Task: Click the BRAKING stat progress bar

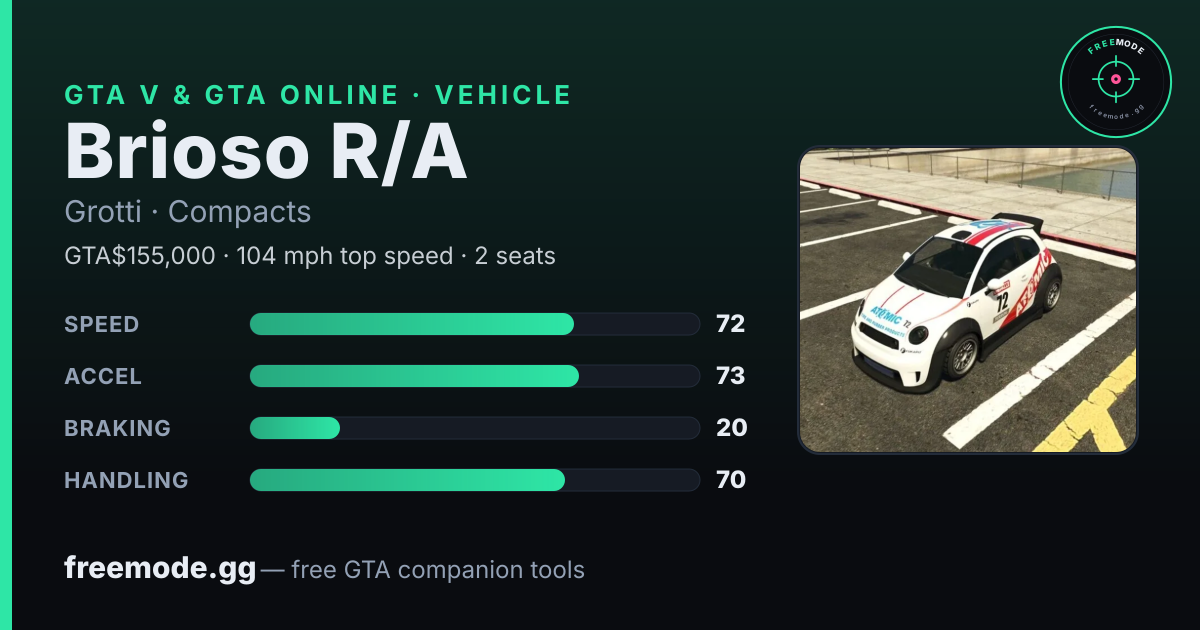Action: 474,428
